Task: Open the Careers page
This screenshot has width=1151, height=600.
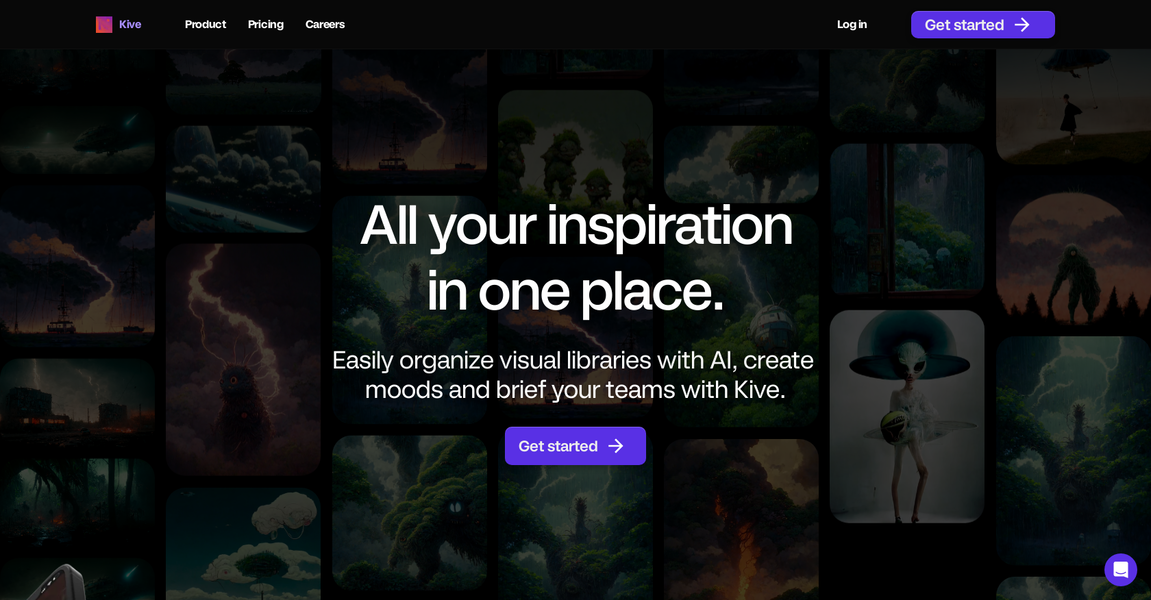Action: tap(324, 24)
